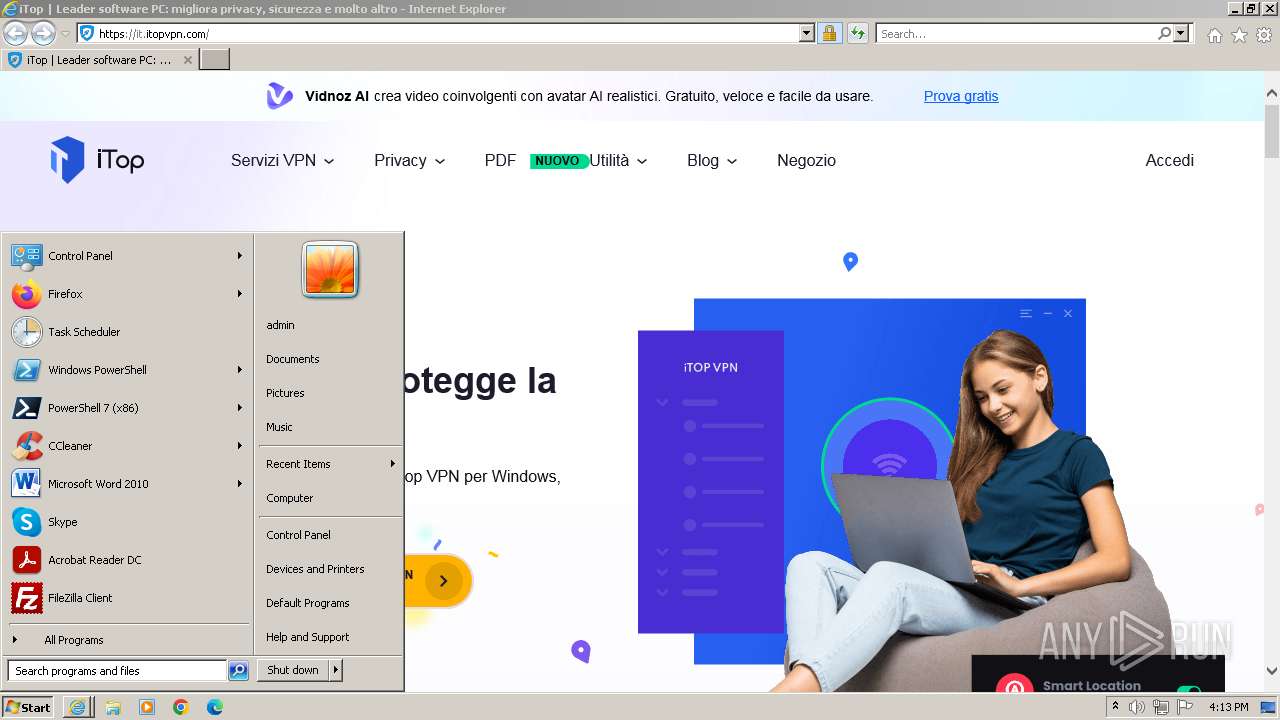Click the Vidnoz AI logo in banner
Screen dimensions: 1280x720
[279, 96]
